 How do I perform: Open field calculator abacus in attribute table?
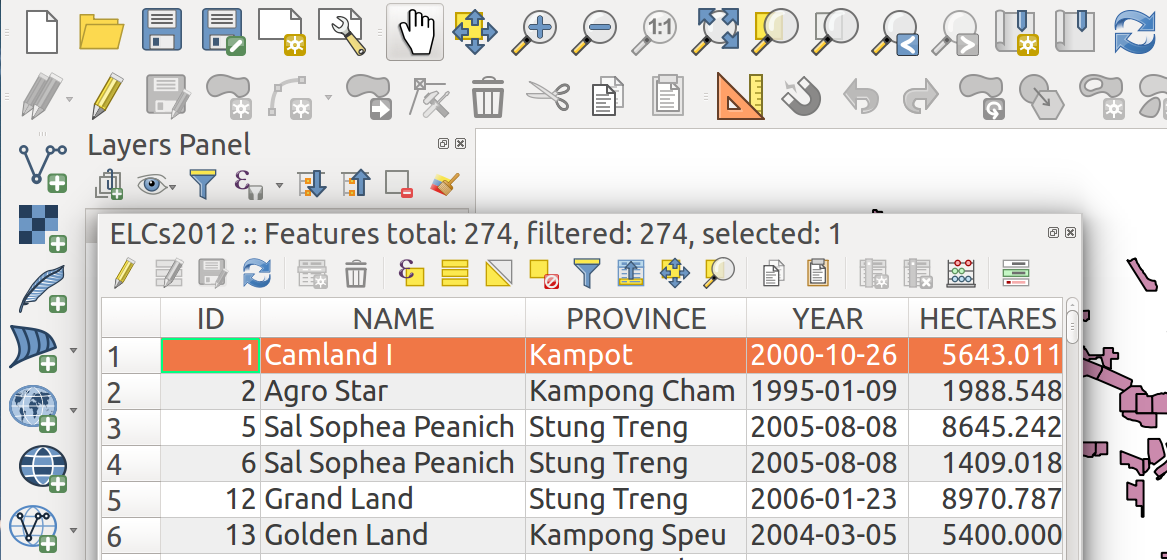961,273
